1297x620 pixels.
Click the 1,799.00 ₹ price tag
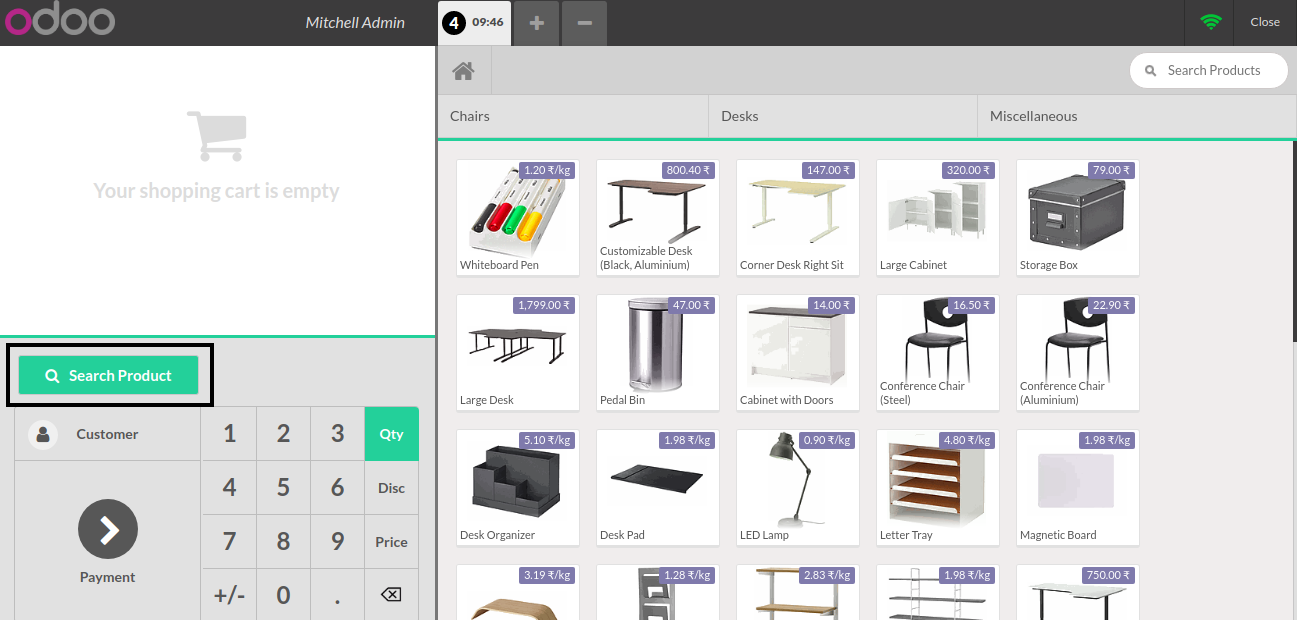[x=544, y=305]
